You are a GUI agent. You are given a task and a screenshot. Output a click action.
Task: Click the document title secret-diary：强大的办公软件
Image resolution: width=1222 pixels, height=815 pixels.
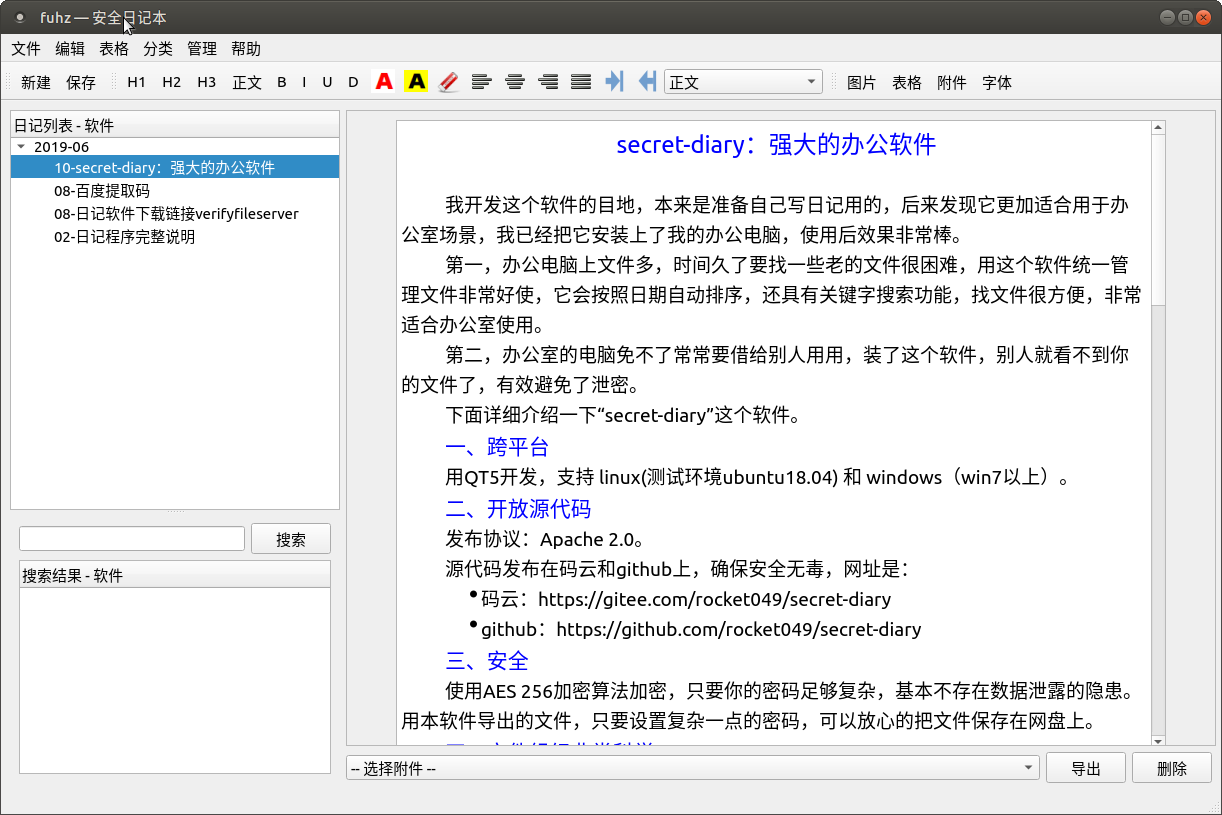pyautogui.click(x=776, y=144)
